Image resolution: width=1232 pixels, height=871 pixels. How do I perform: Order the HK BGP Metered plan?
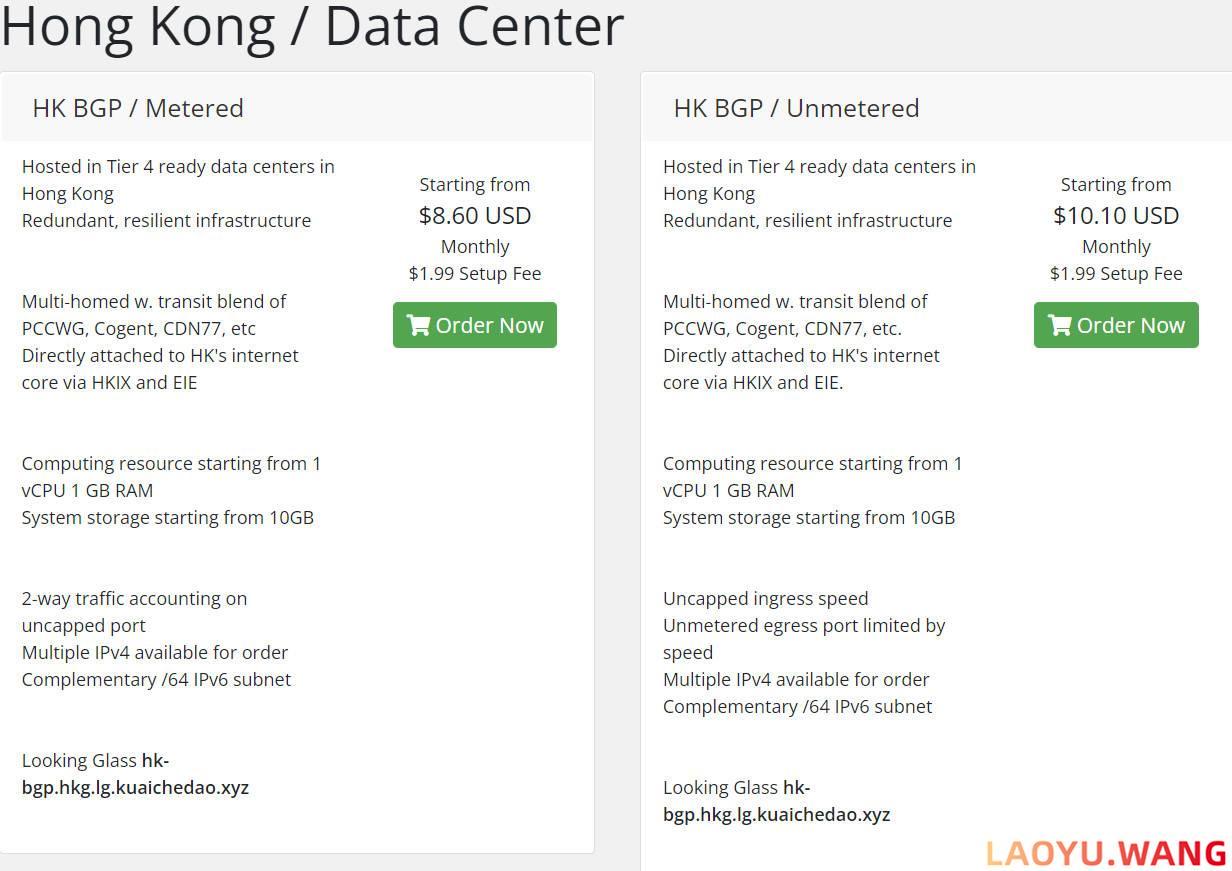(x=475, y=325)
